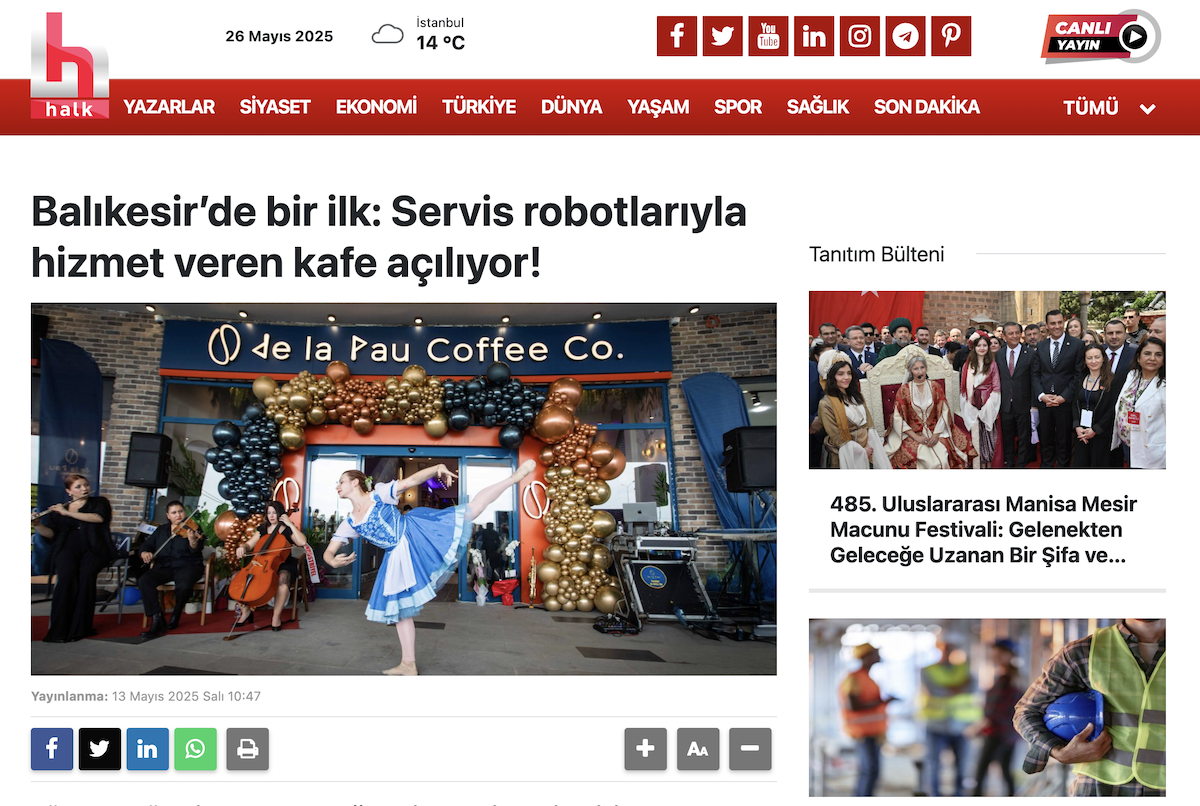Open the LinkedIn page from header
This screenshot has height=806, width=1200.
pos(814,37)
